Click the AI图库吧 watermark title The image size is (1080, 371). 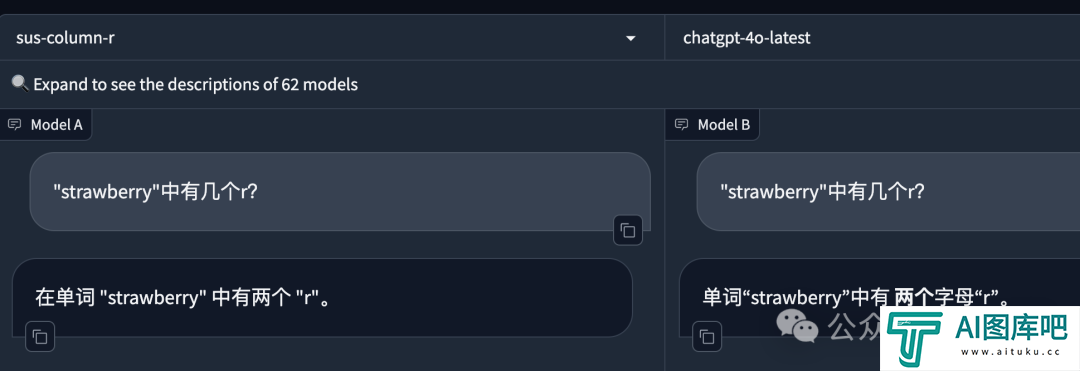1011,328
